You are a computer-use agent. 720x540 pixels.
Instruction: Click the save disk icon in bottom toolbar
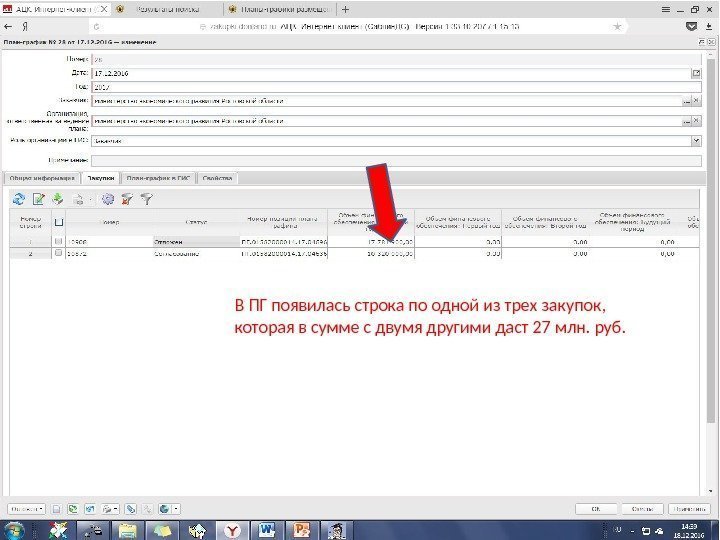56,509
